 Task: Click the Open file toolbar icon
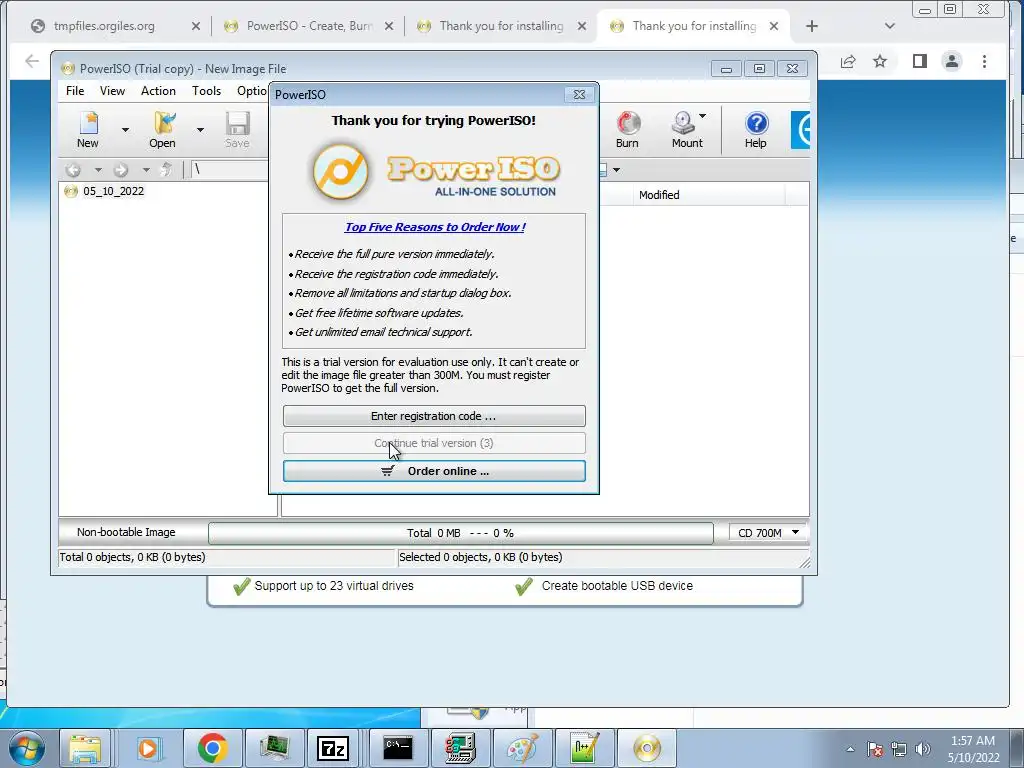(163, 129)
